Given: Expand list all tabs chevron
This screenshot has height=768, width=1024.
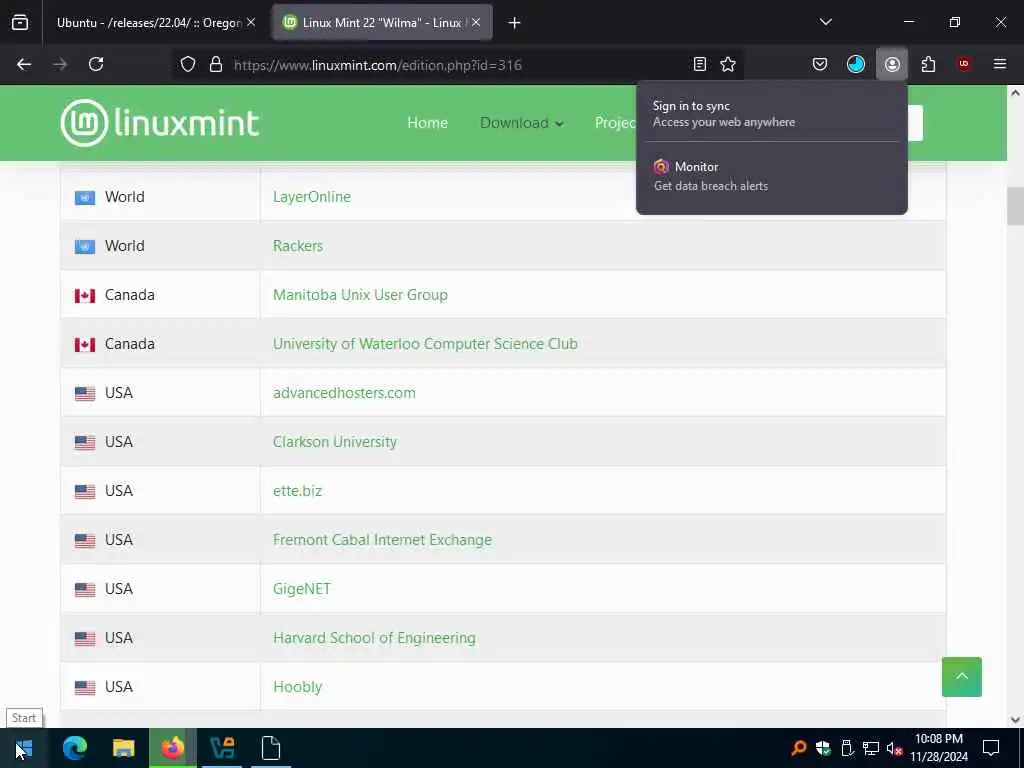Looking at the screenshot, I should coord(825,22).
